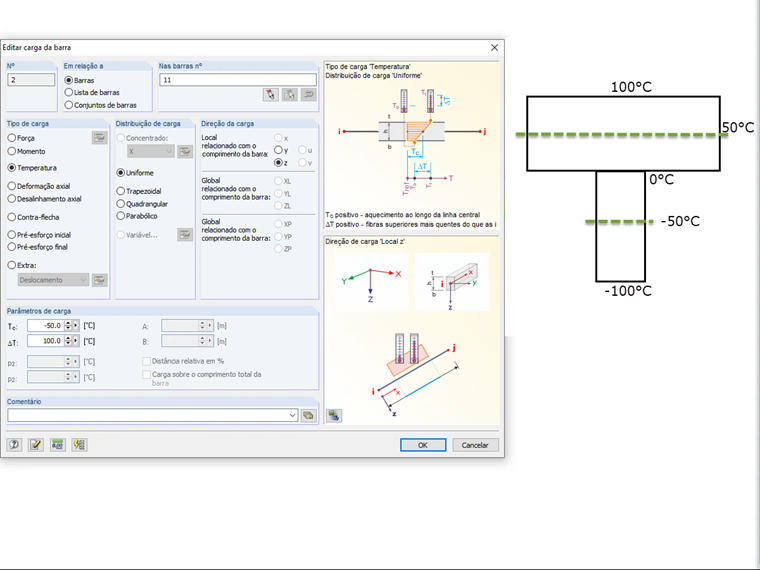The width and height of the screenshot is (760, 570).
Task: Select Parabólico load distribution
Action: click(x=121, y=216)
